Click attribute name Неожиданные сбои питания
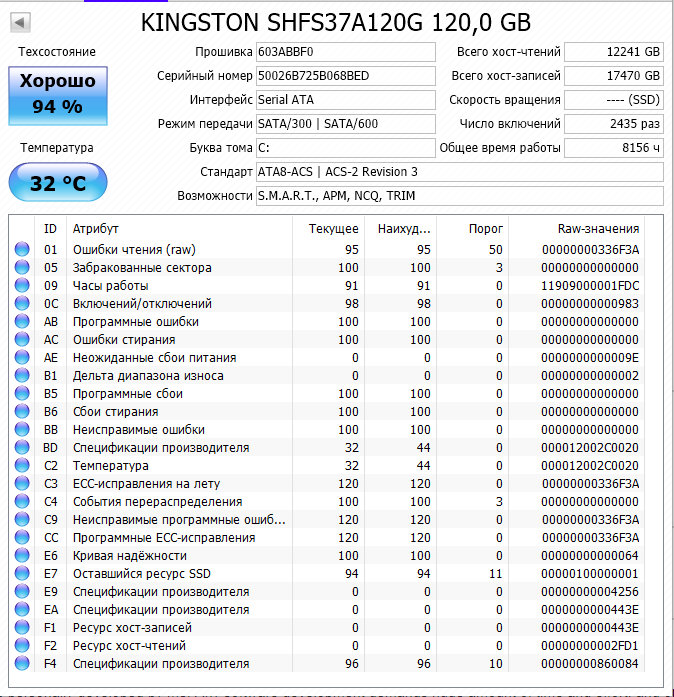674x697 pixels. coord(154,357)
